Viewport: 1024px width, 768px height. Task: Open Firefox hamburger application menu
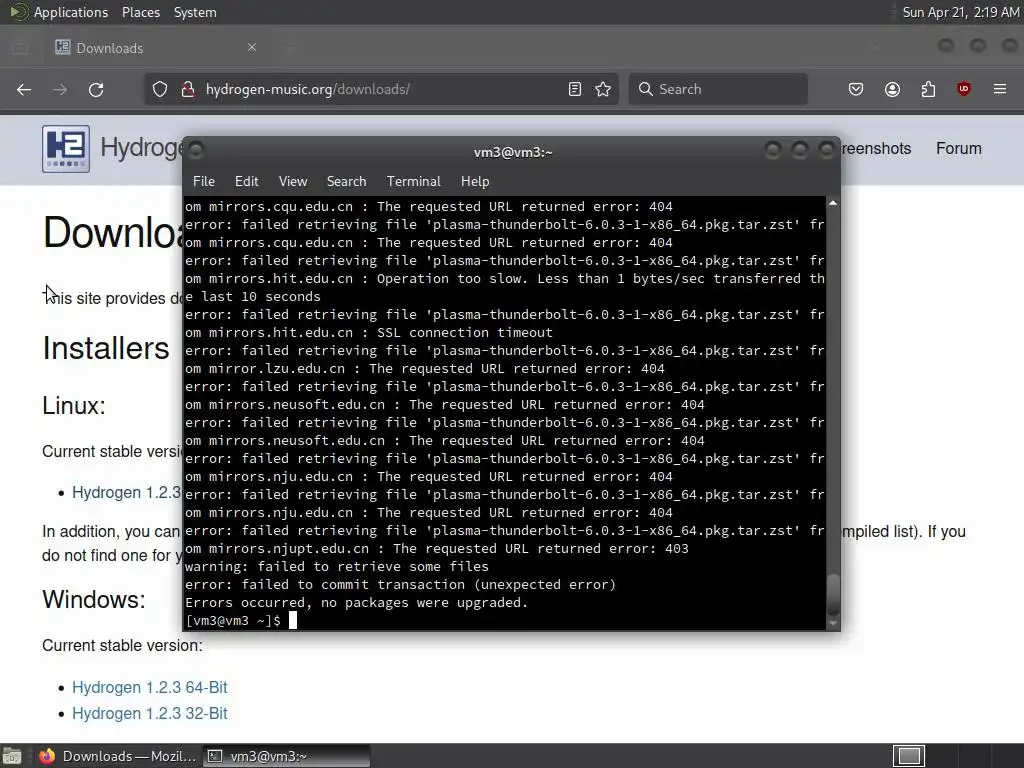click(x=1000, y=89)
